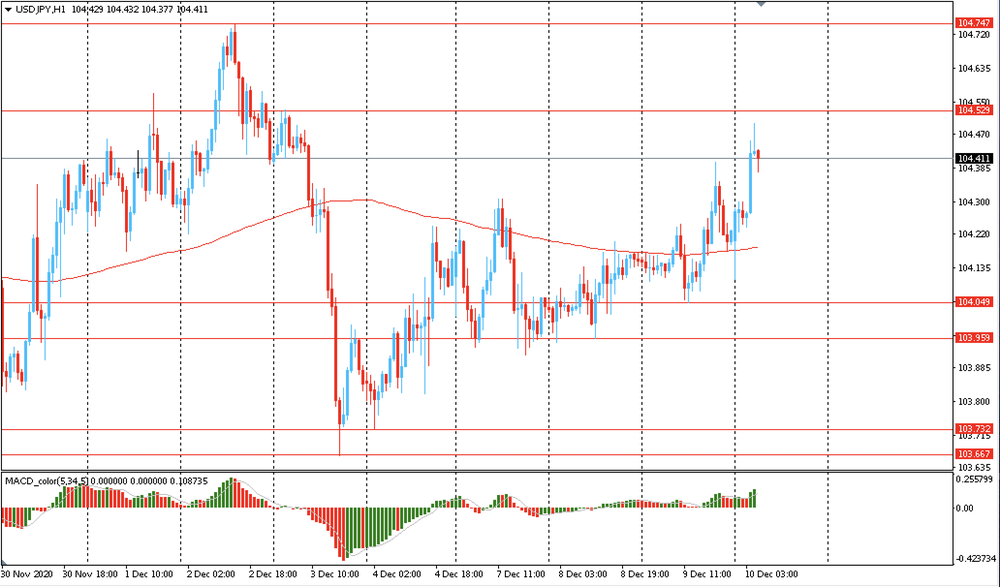The width and height of the screenshot is (1000, 587).
Task: Click the 104.300 price axis value
Action: coord(974,202)
